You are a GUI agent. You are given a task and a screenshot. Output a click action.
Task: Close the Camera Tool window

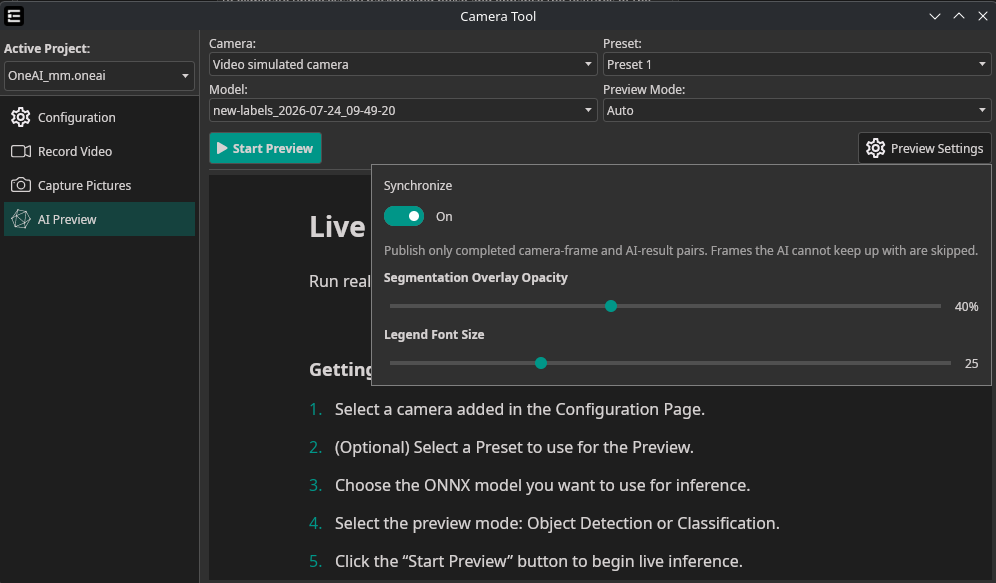(982, 16)
